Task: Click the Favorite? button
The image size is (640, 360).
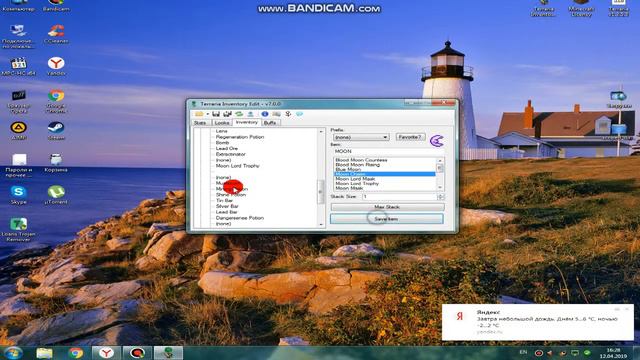Action: (x=410, y=137)
